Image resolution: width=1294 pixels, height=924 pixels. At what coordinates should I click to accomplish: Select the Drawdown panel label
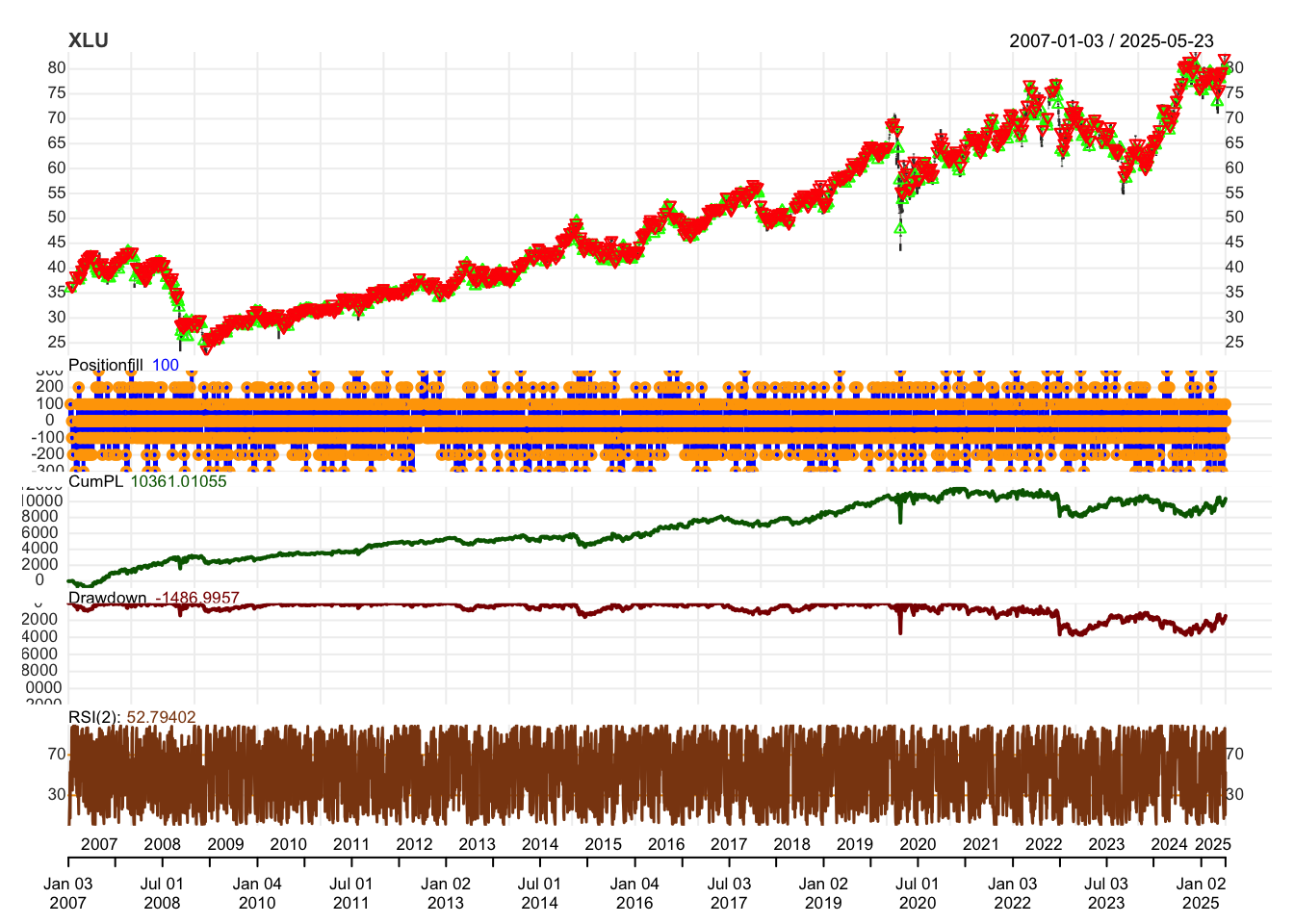click(108, 598)
